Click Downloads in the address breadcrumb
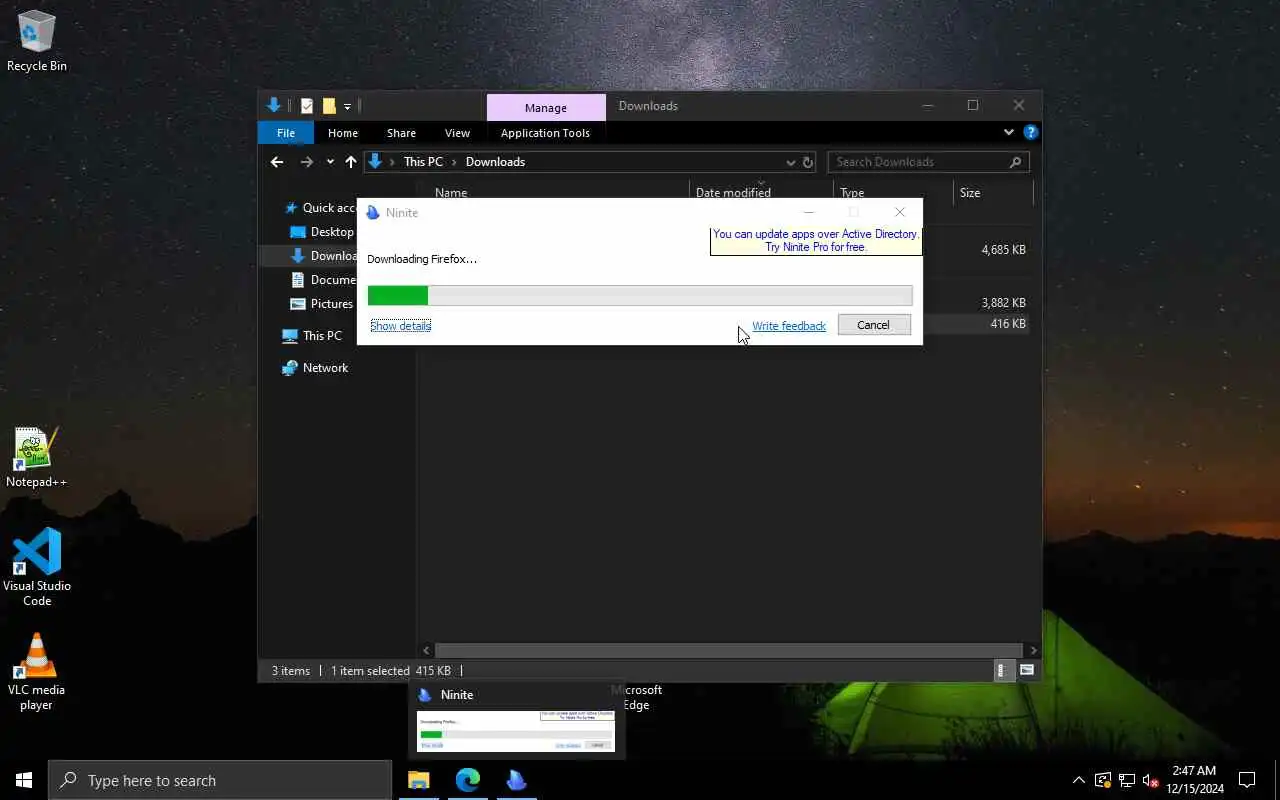This screenshot has width=1280, height=800. click(x=495, y=162)
